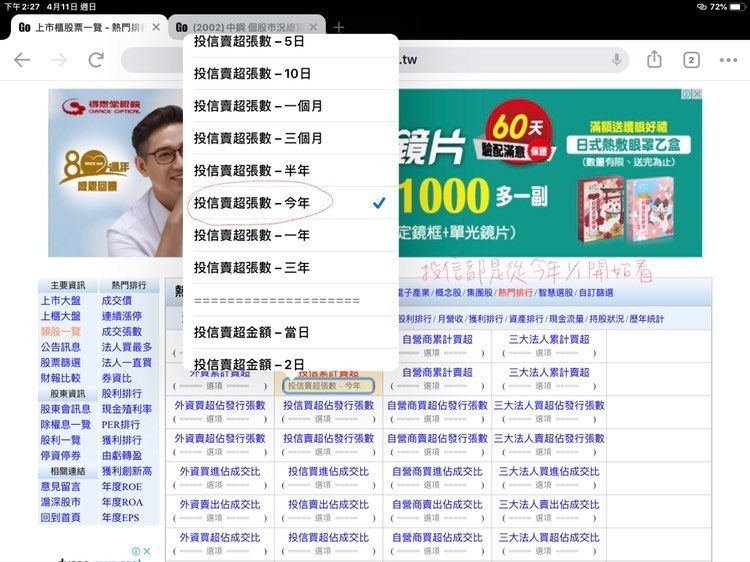Open the tab switcher showing 2 tabs
750x562 pixels.
point(691,60)
